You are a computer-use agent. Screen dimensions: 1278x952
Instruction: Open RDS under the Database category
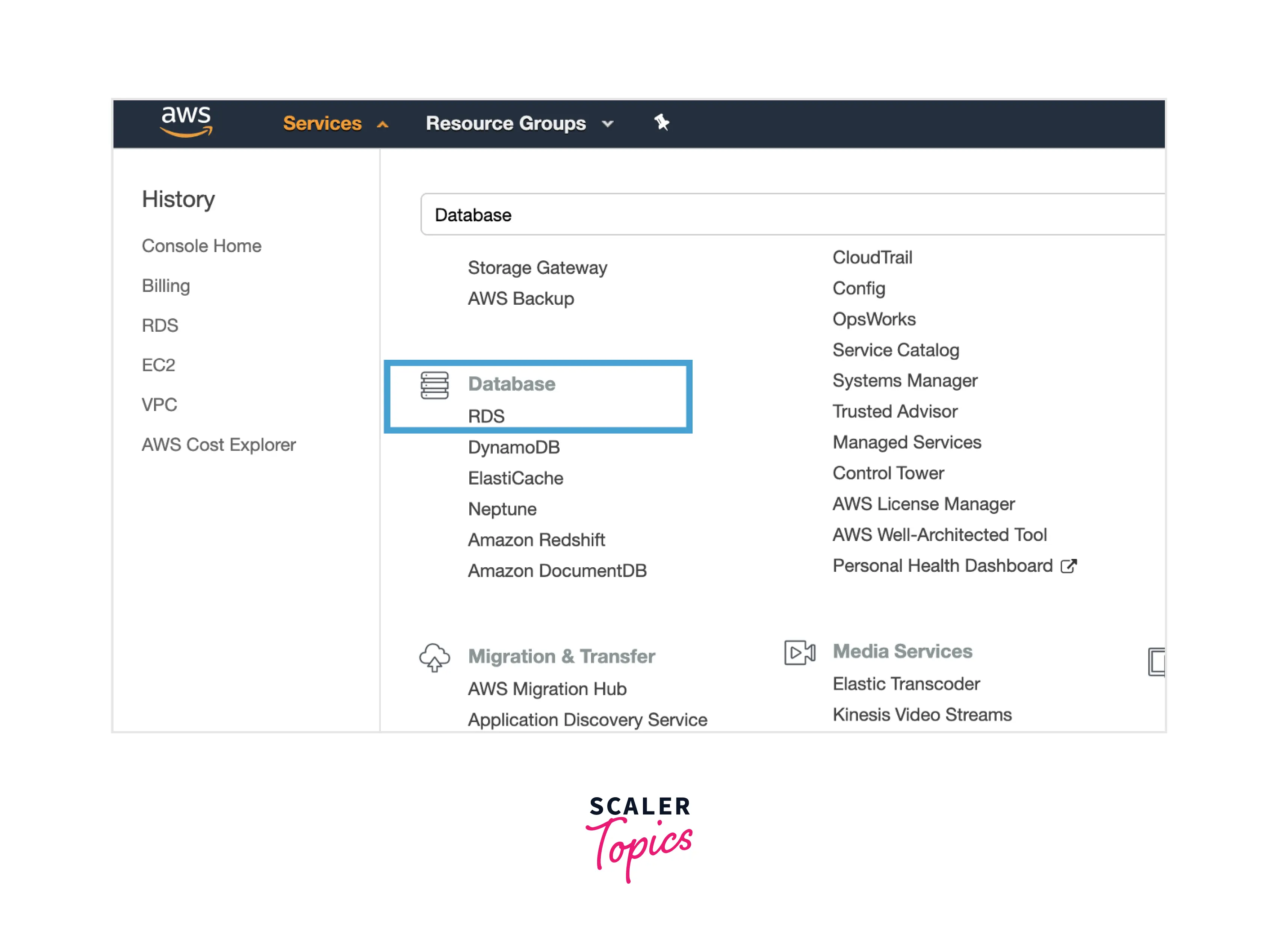(486, 416)
